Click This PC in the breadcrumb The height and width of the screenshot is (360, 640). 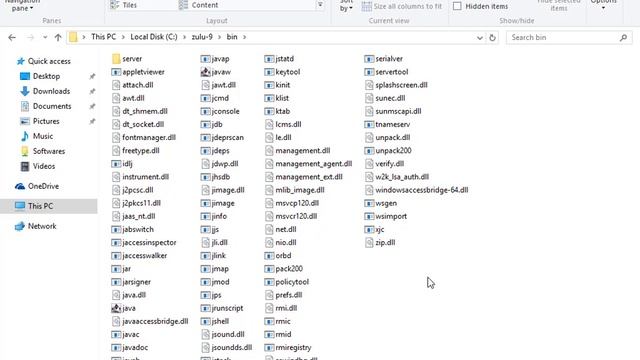(104, 37)
